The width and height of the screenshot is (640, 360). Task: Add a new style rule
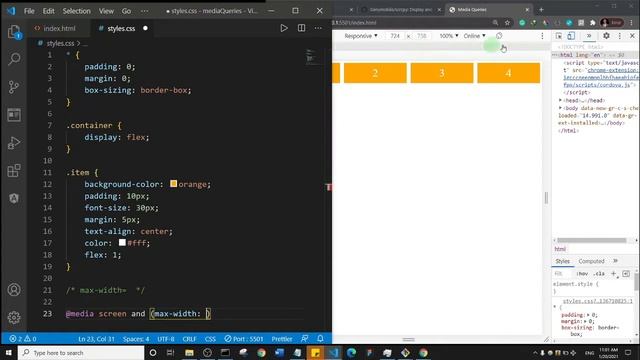click(613, 273)
